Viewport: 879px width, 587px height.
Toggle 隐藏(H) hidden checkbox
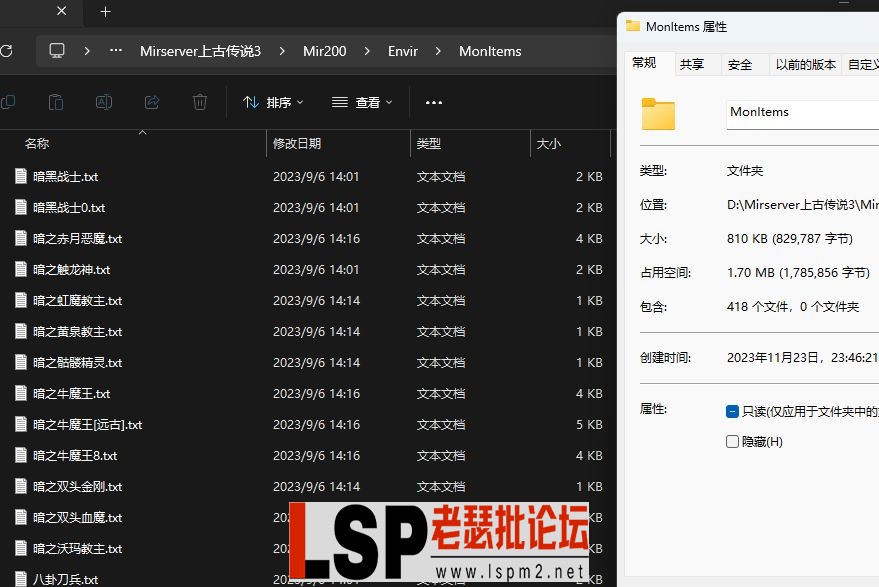click(732, 442)
